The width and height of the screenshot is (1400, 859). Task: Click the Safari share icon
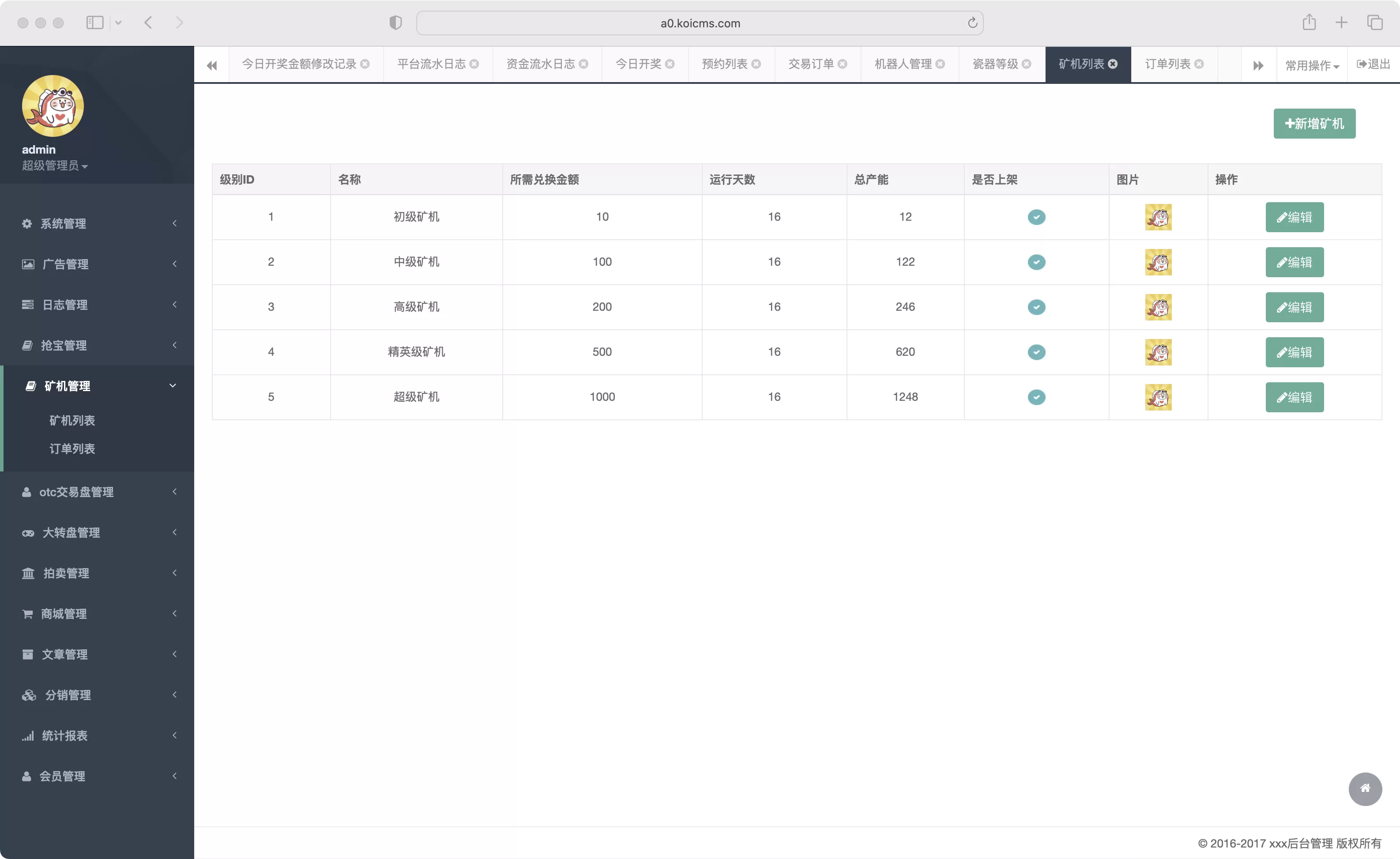point(1309,22)
